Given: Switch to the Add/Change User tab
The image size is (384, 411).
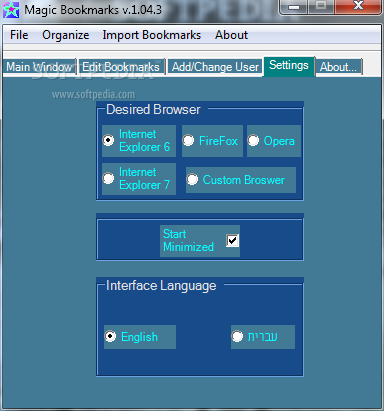Looking at the screenshot, I should pos(215,67).
